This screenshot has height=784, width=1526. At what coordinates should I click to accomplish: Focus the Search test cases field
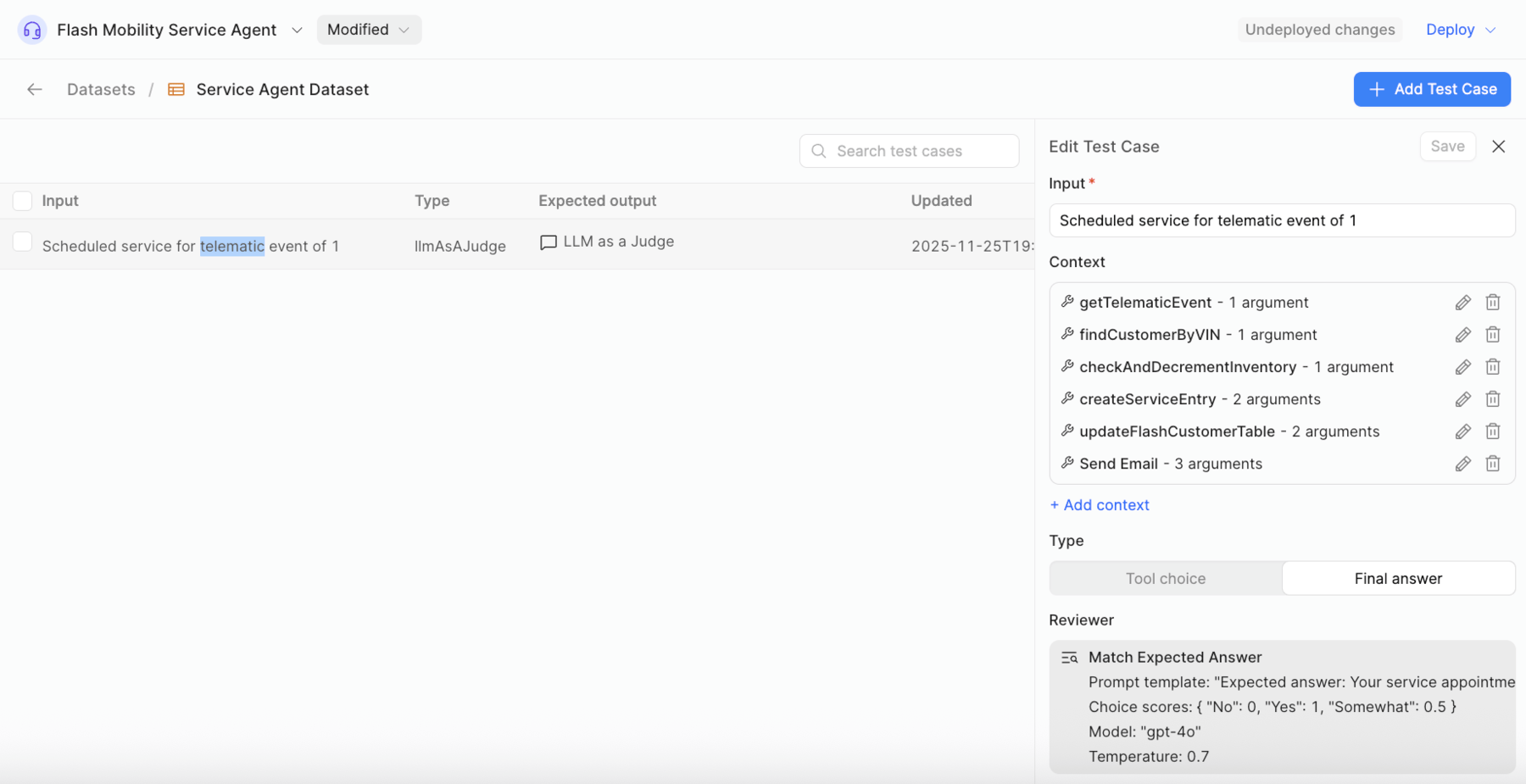click(x=909, y=151)
